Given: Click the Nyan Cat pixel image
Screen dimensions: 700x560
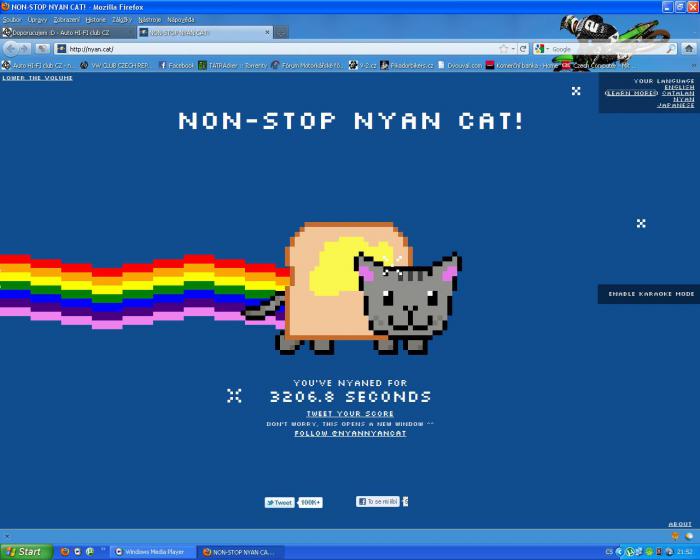Looking at the screenshot, I should (372, 289).
